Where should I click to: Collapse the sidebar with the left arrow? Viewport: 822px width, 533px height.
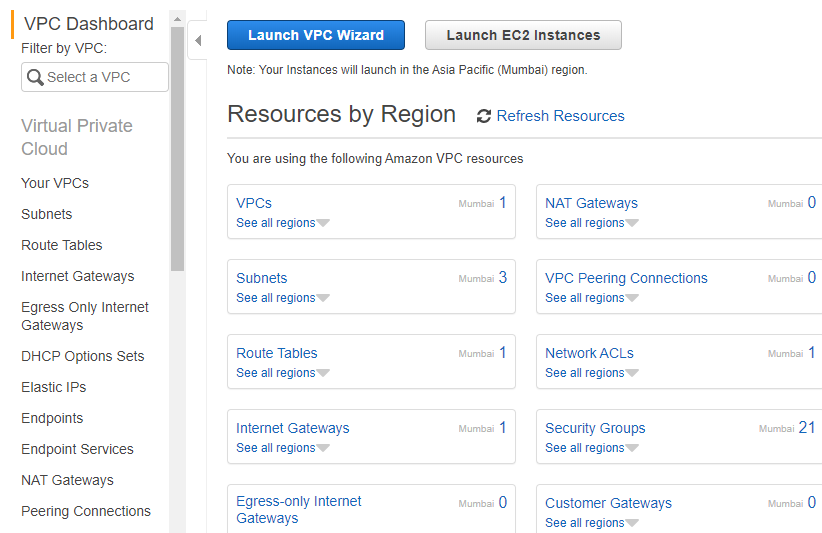pos(198,40)
